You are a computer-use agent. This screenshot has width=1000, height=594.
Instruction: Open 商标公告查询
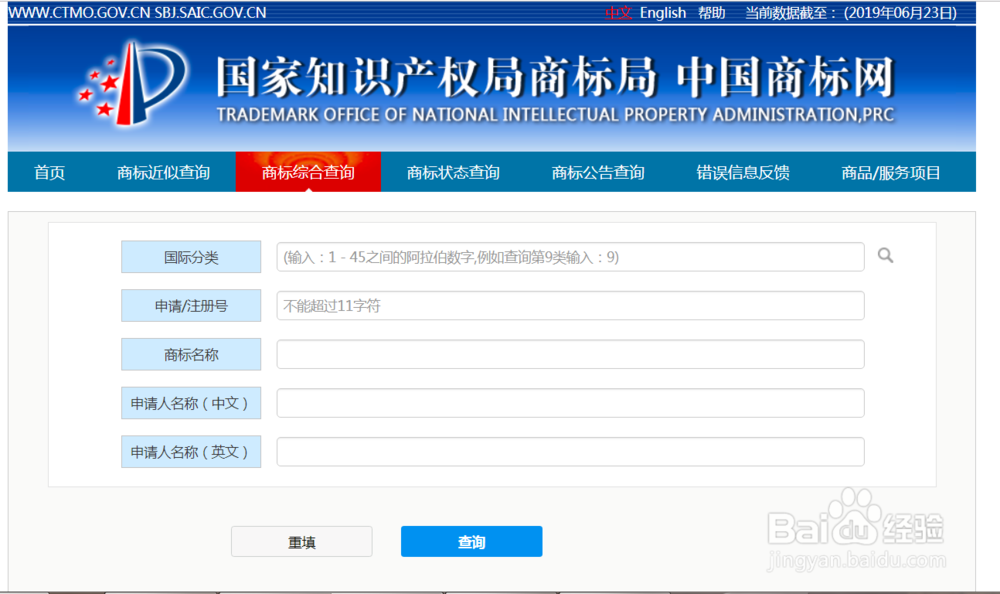pos(596,171)
